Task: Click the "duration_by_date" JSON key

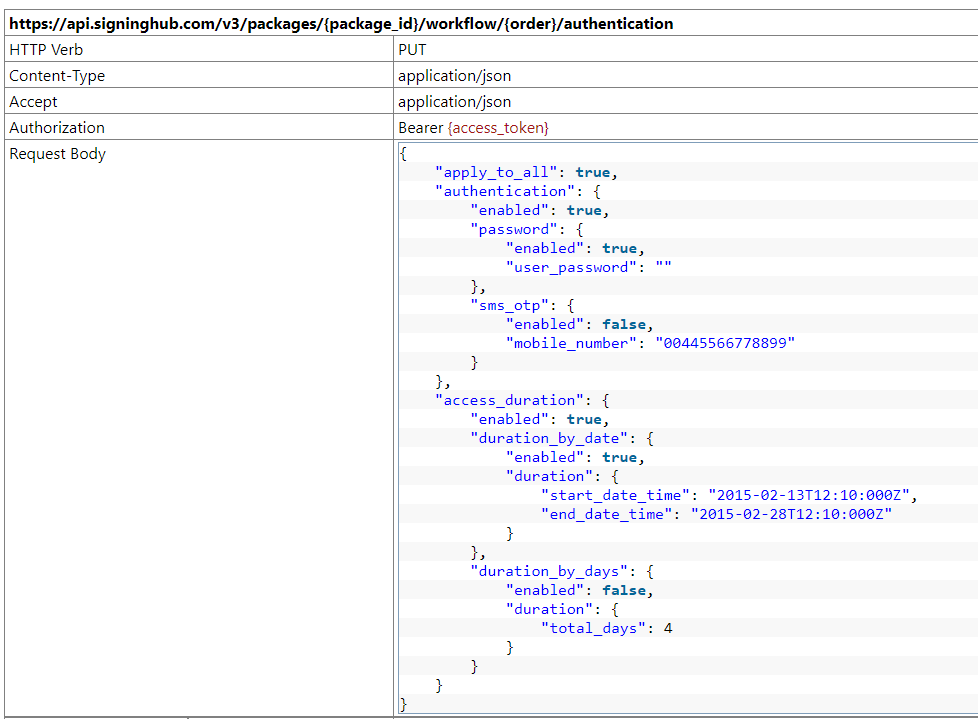Action: [x=552, y=438]
